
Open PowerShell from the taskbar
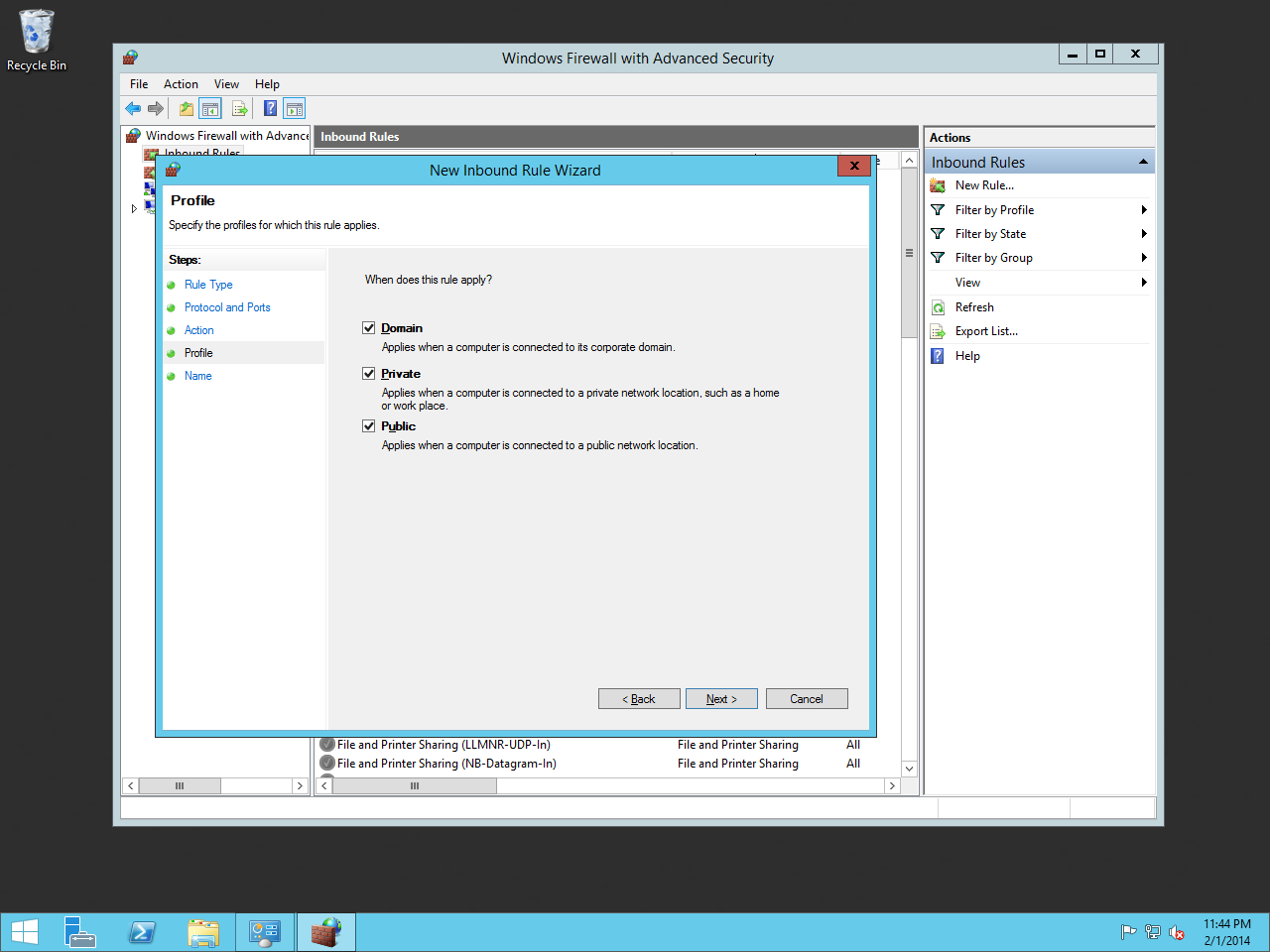(x=142, y=932)
